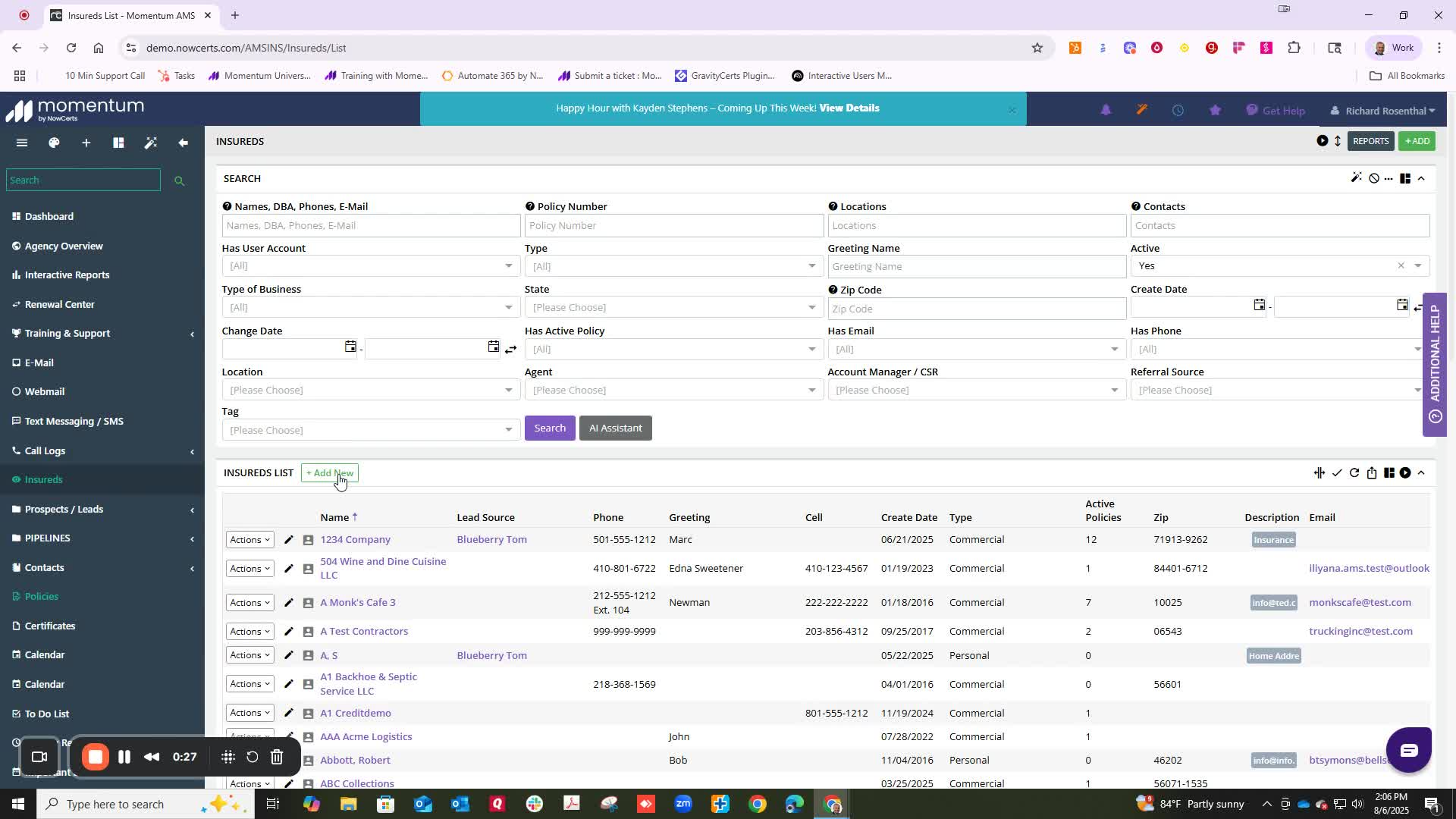This screenshot has height=819, width=1456.
Task: Open Renewal Center in the sidebar
Action: pos(59,304)
